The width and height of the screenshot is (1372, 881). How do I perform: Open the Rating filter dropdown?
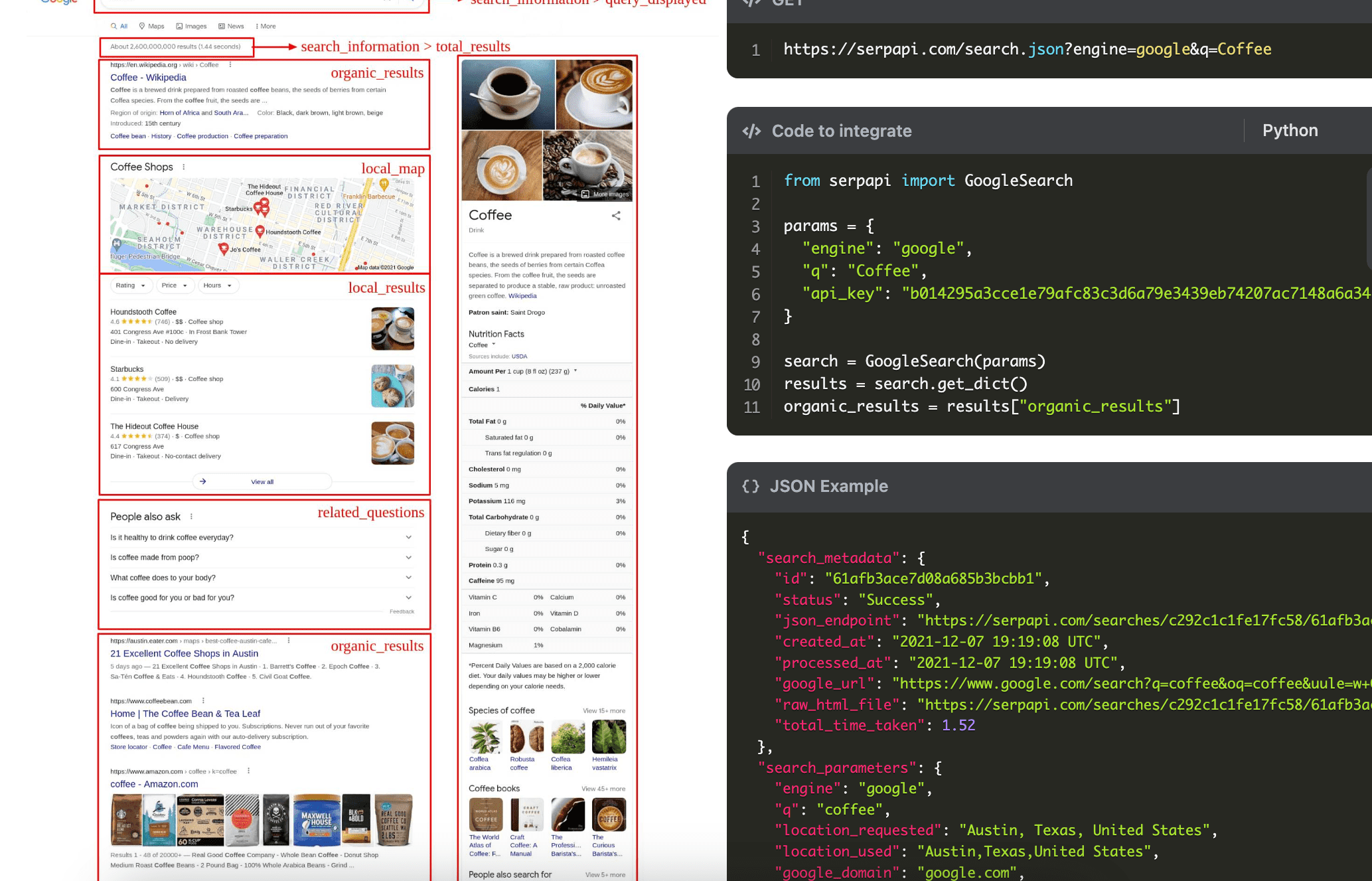[x=130, y=285]
